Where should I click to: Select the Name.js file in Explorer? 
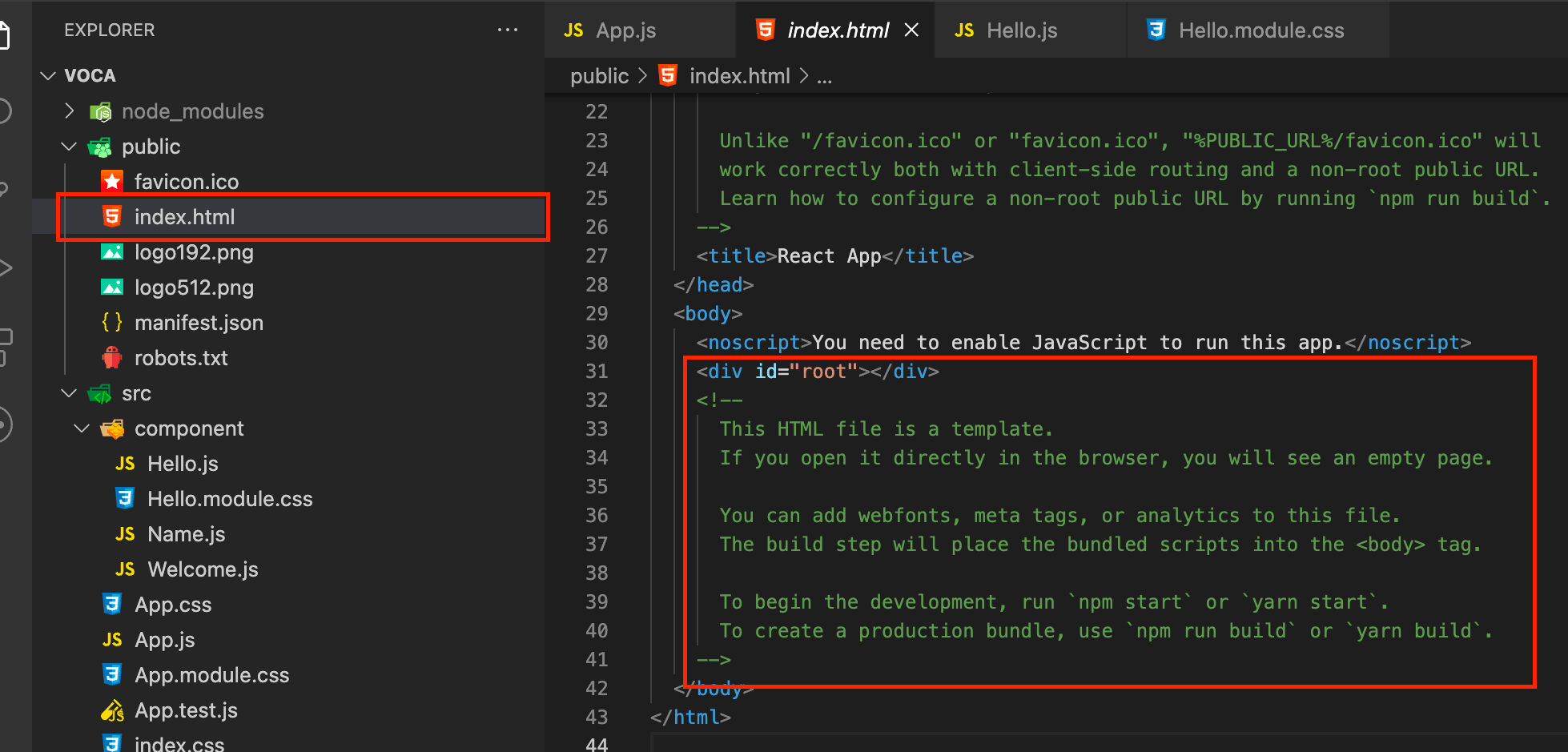click(x=186, y=533)
